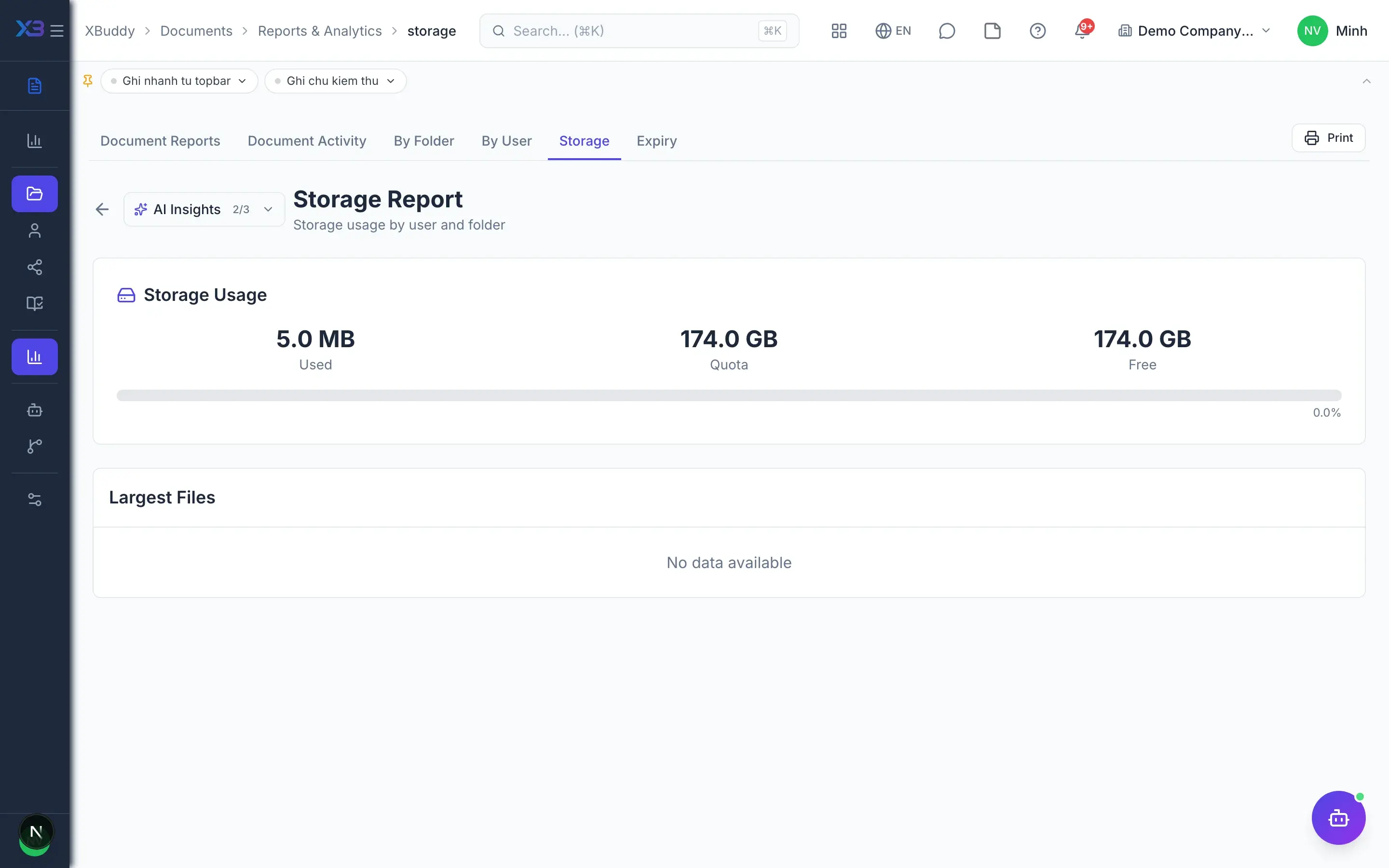
Task: Open the robot bot sidebar icon
Action: pos(34,410)
